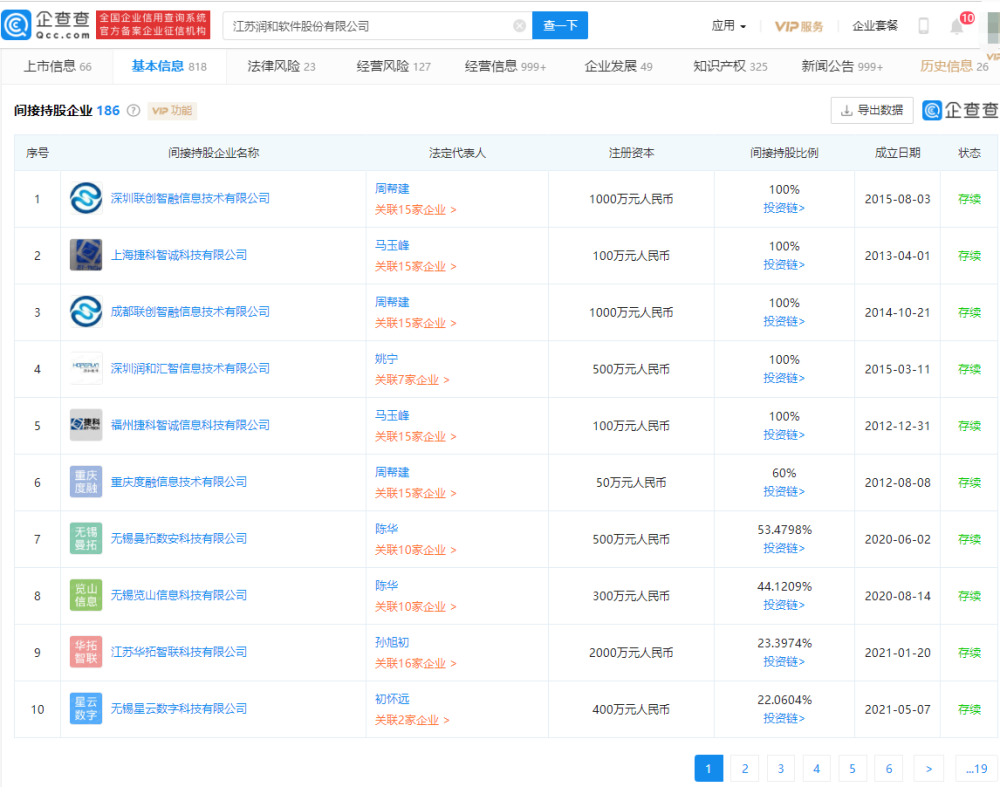The image size is (1000, 787).
Task: Go to page 3 of results
Action: tap(780, 768)
